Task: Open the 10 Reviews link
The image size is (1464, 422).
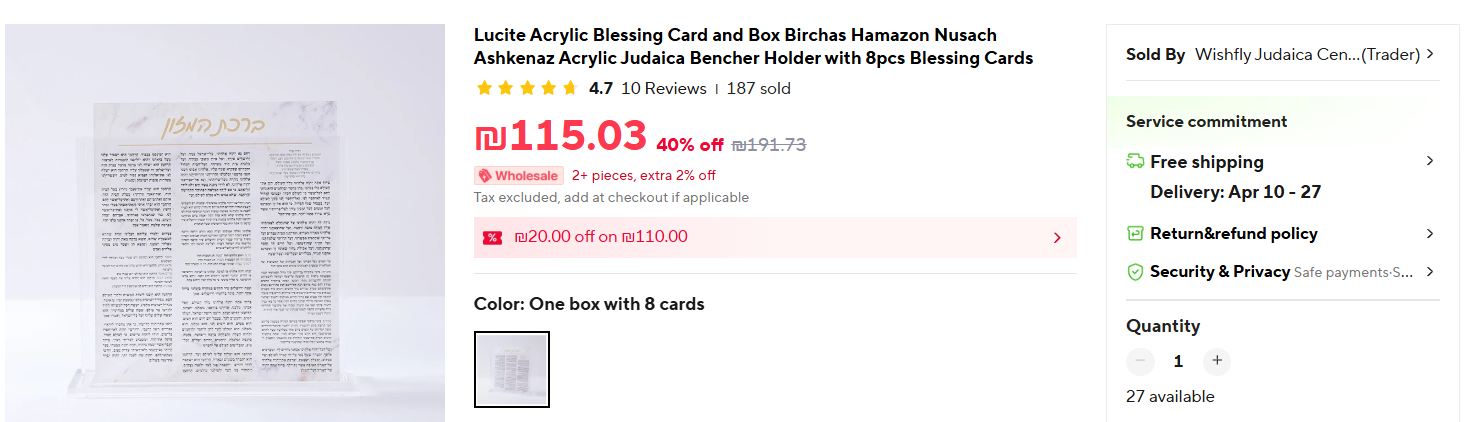Action: 664,88
